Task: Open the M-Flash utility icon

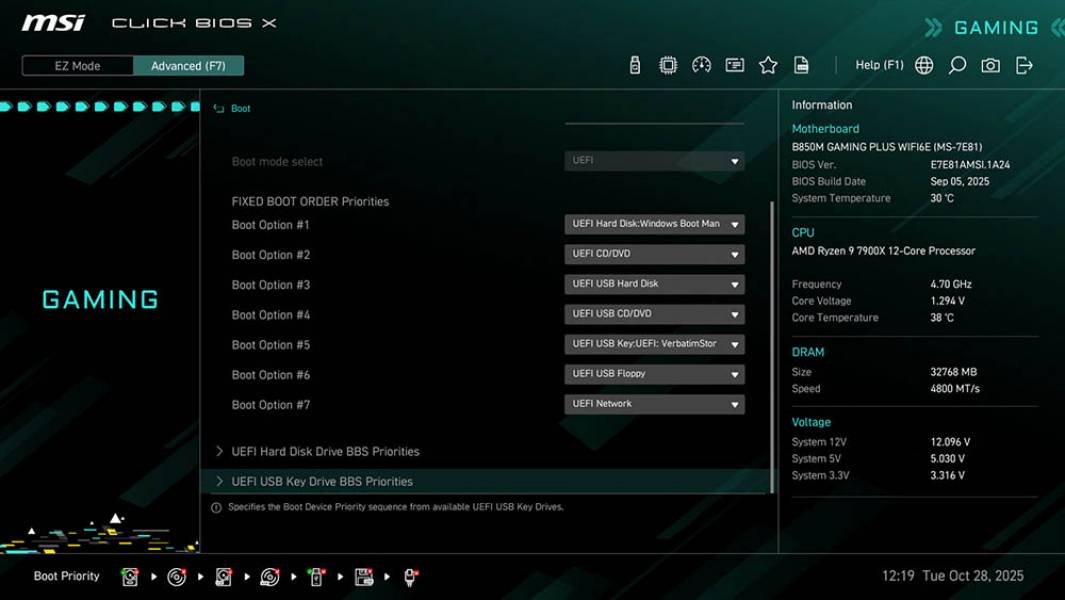Action: 634,64
